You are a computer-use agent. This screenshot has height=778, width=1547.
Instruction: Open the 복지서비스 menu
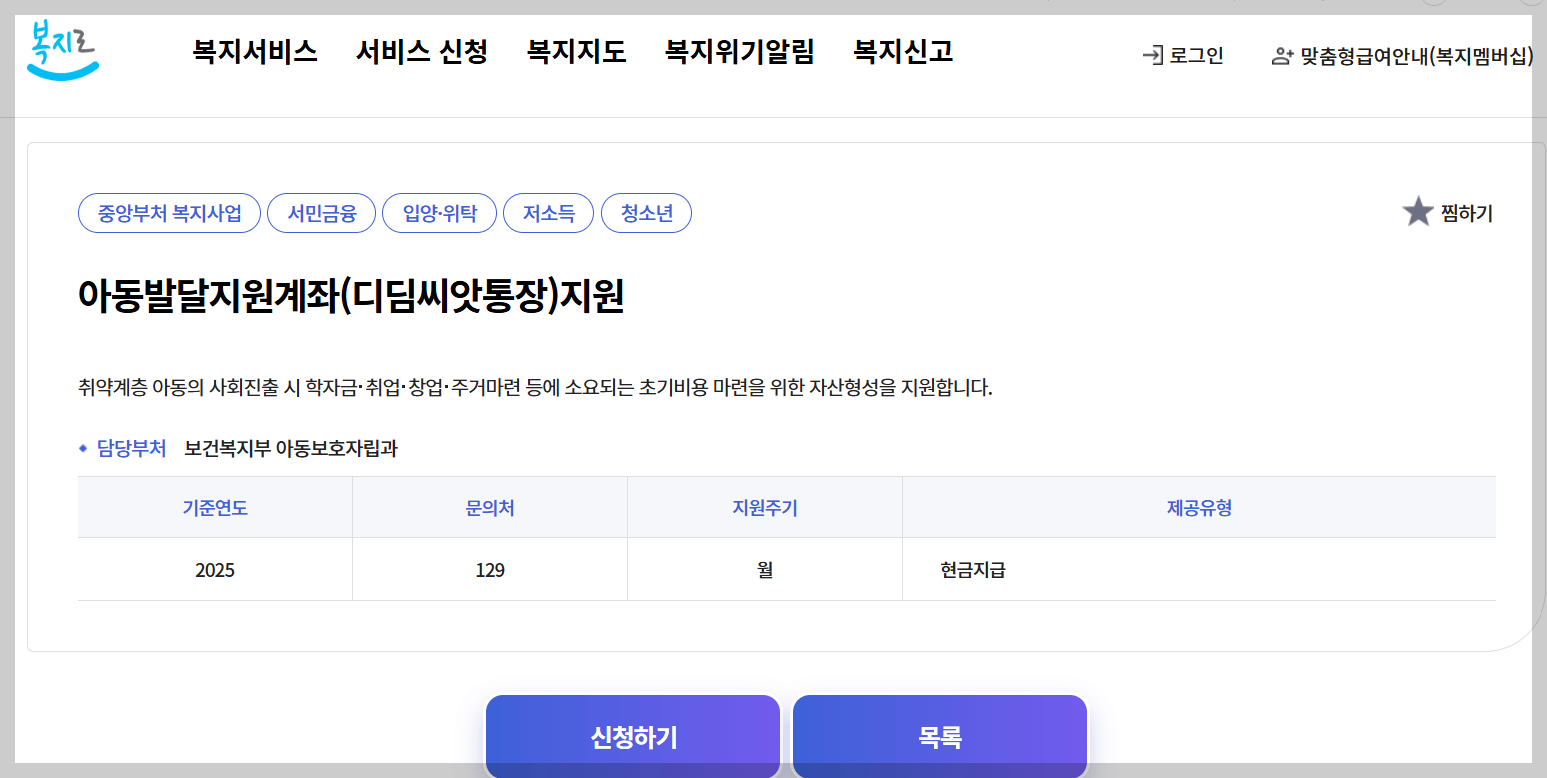tap(255, 53)
